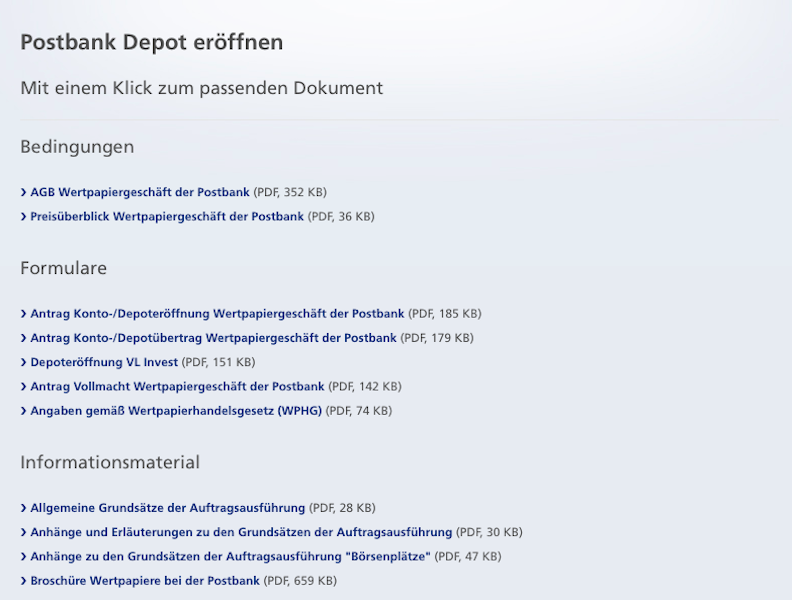Click file size text "(PDF, 30 KB)"
Viewport: 792px width, 600px height.
[489, 532]
